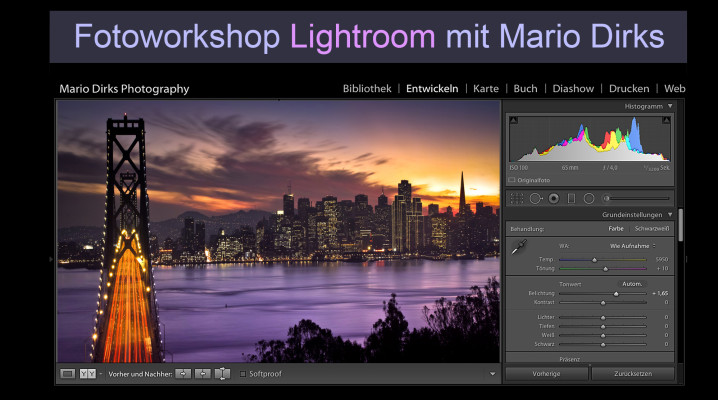Go to the Web module
The width and height of the screenshot is (718, 400).
coord(675,89)
